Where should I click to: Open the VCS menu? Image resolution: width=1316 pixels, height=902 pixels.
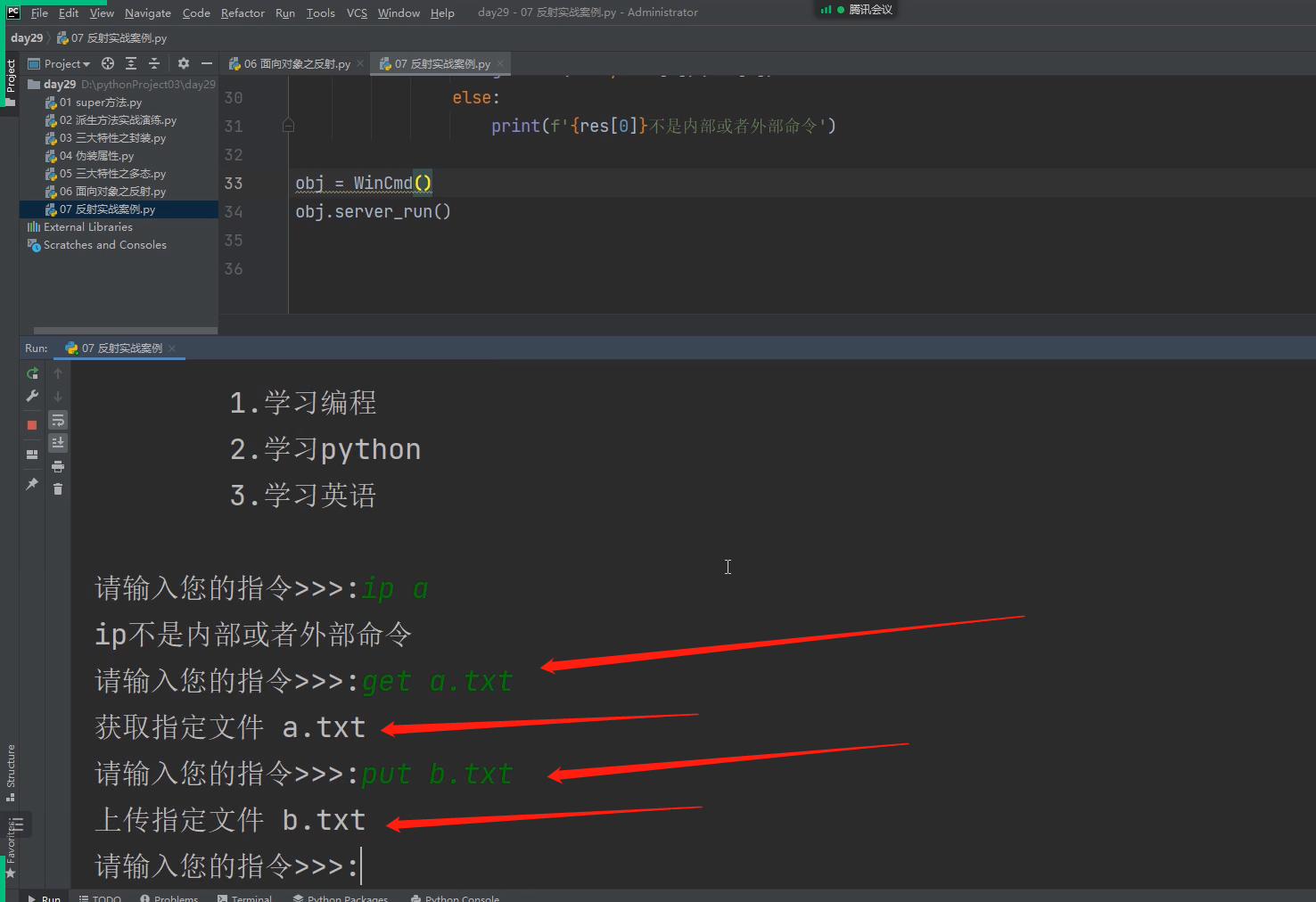click(357, 12)
